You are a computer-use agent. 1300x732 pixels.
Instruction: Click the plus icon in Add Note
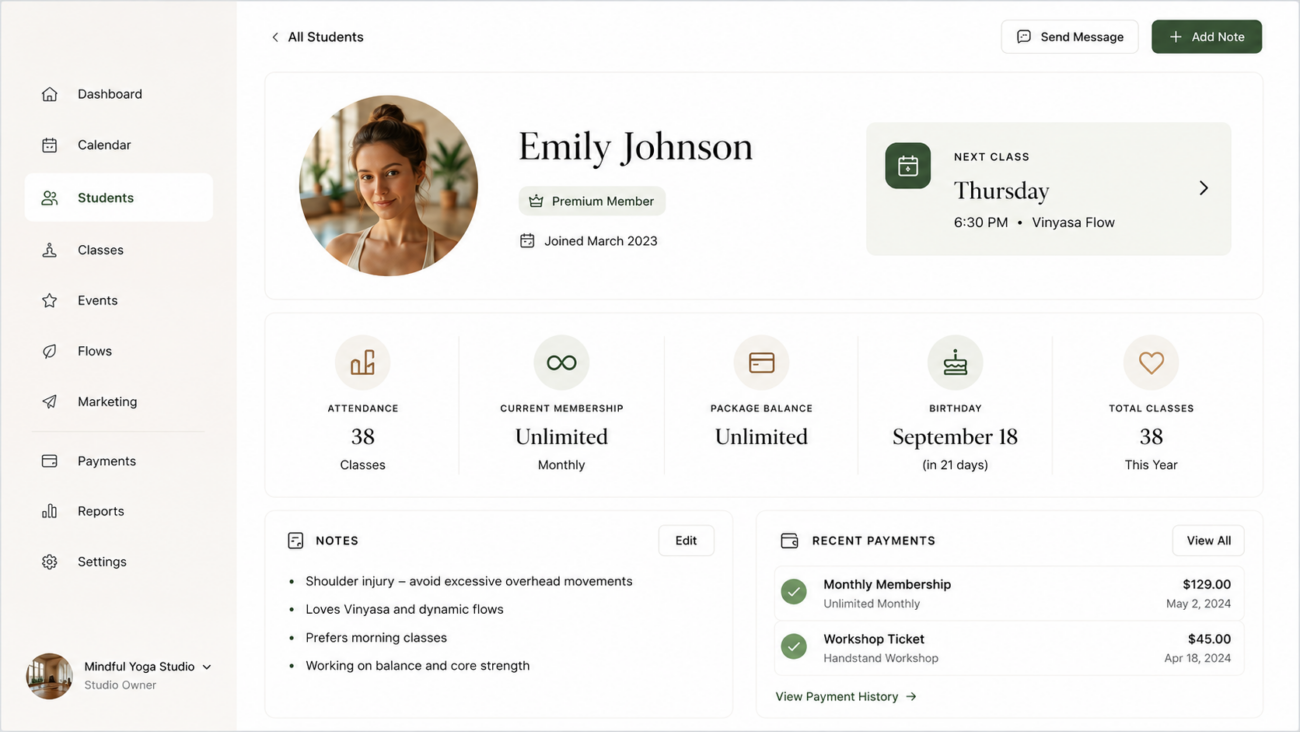point(1176,37)
